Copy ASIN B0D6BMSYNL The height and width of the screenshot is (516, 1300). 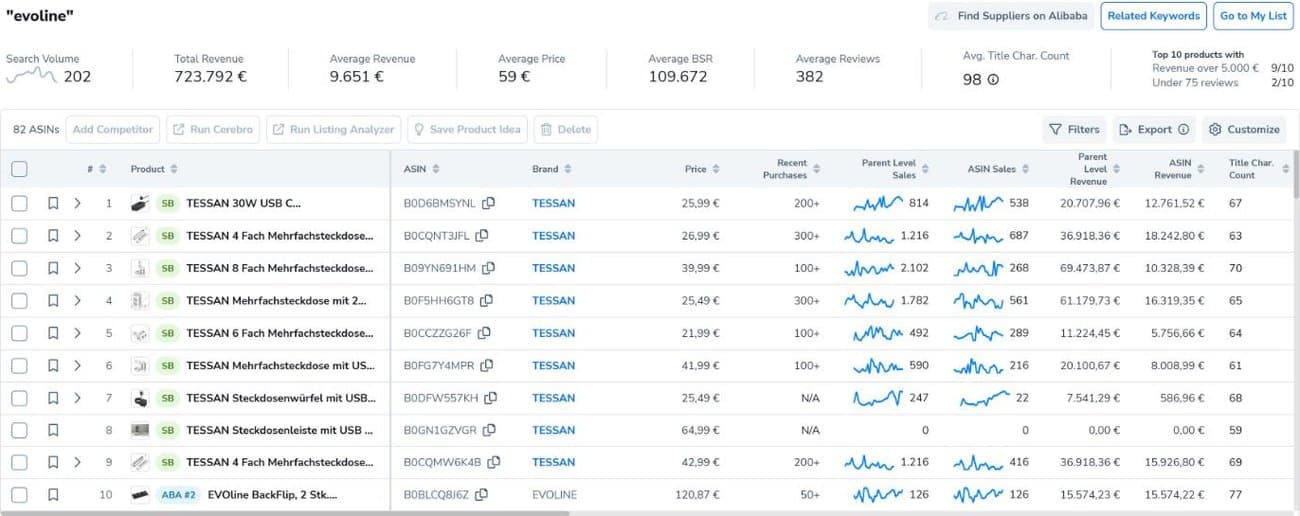pyautogui.click(x=488, y=203)
